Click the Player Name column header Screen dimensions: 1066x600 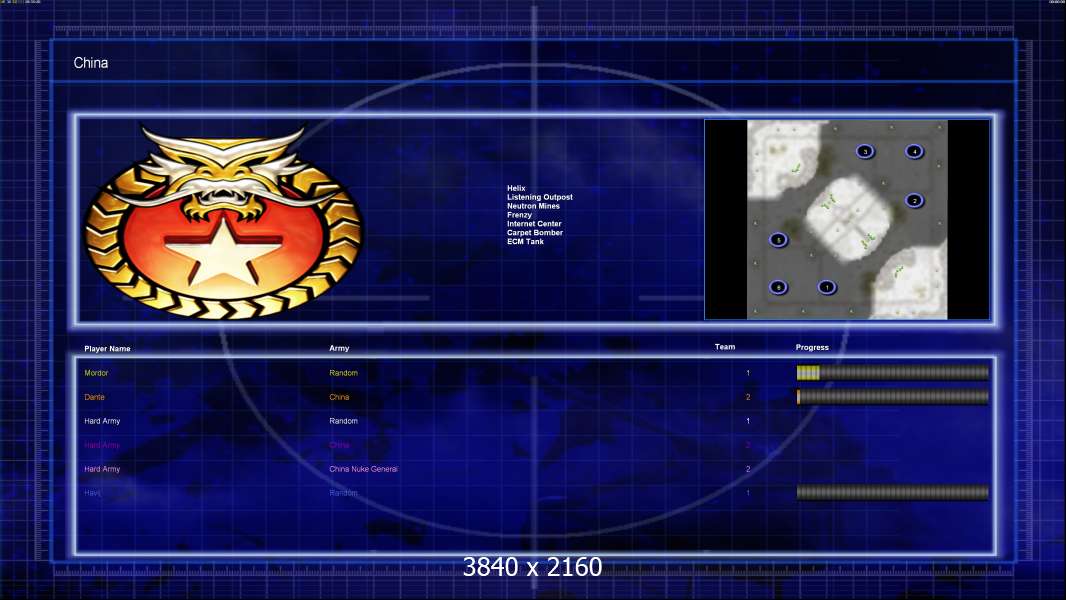click(107, 349)
